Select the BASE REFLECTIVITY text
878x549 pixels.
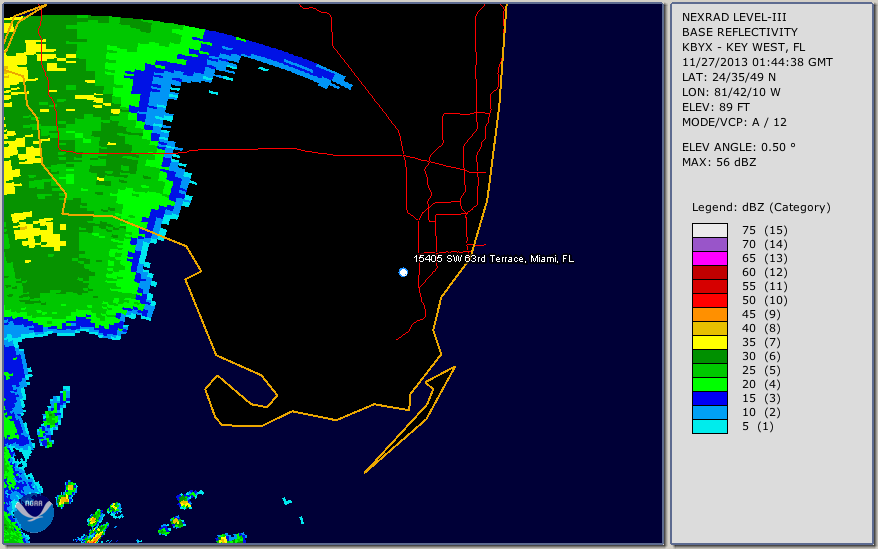point(740,32)
